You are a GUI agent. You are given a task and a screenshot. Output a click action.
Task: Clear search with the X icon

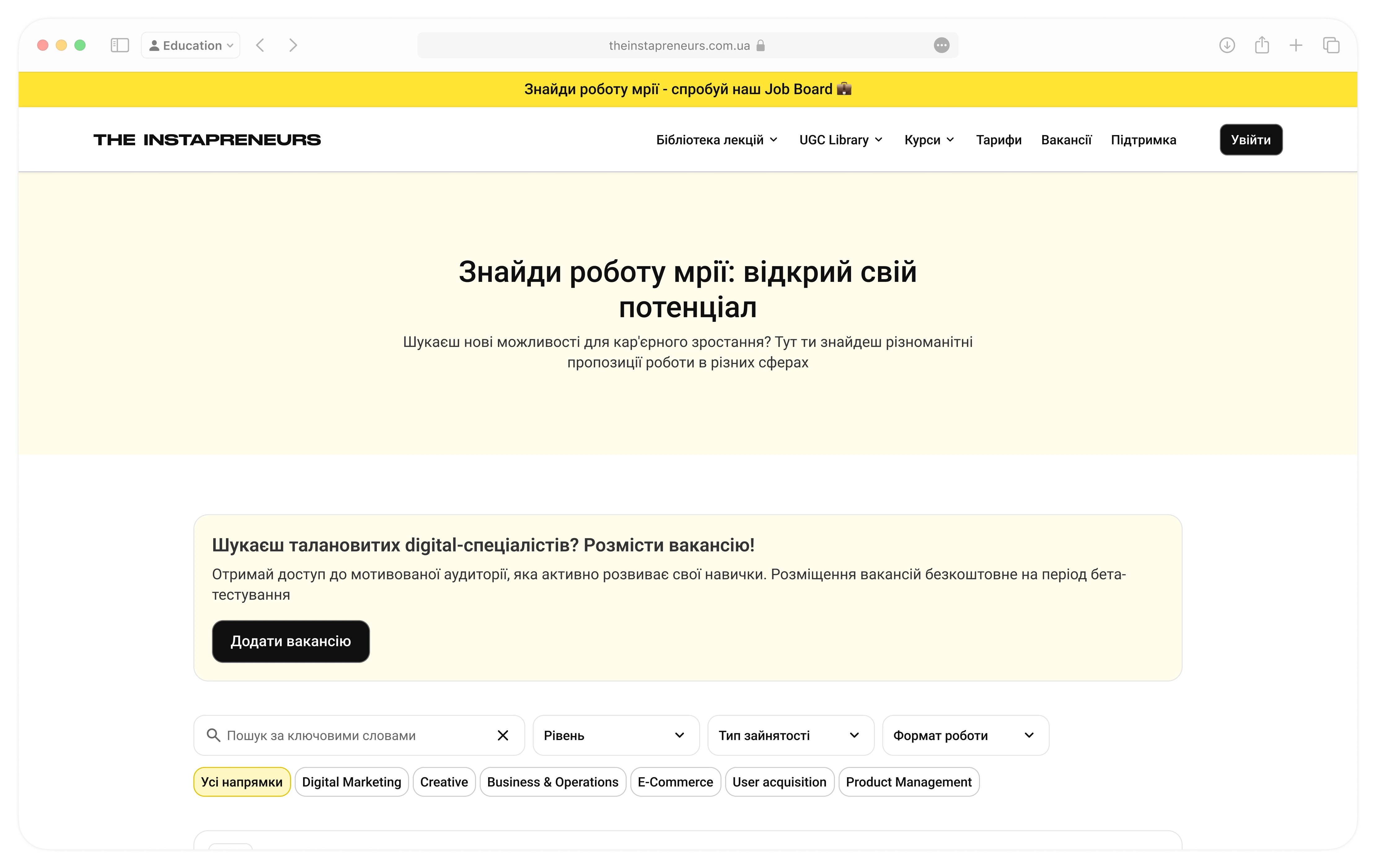503,735
